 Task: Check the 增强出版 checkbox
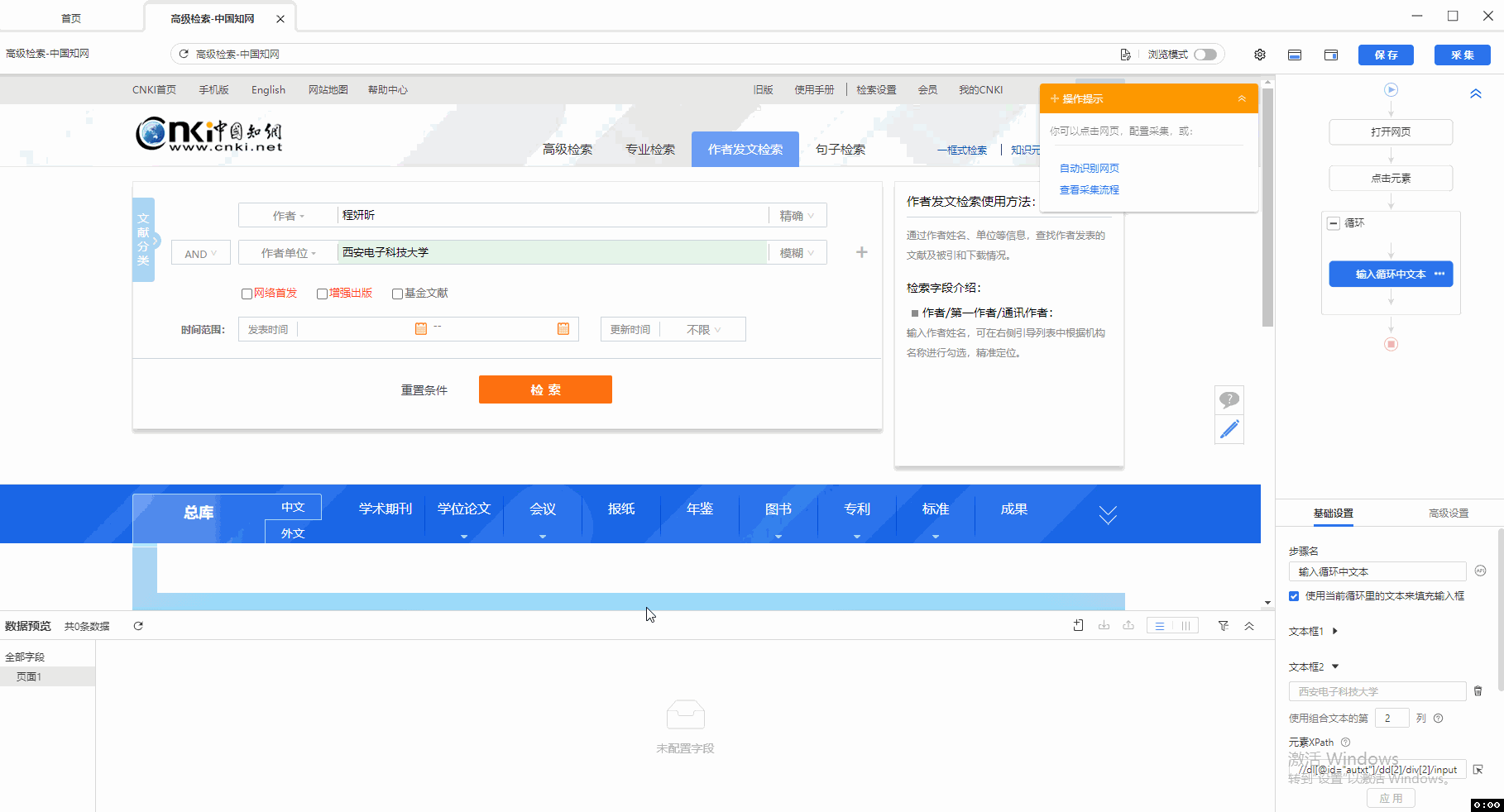tap(322, 294)
